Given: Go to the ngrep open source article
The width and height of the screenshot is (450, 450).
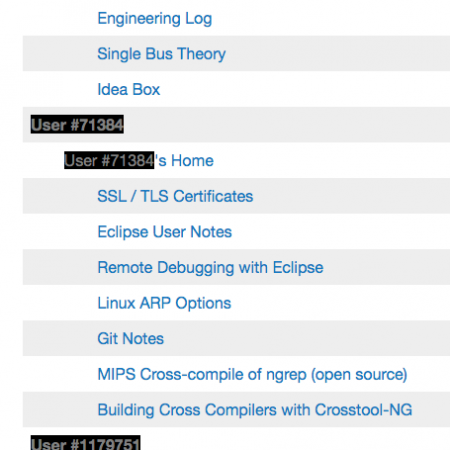Looking at the screenshot, I should tap(252, 375).
